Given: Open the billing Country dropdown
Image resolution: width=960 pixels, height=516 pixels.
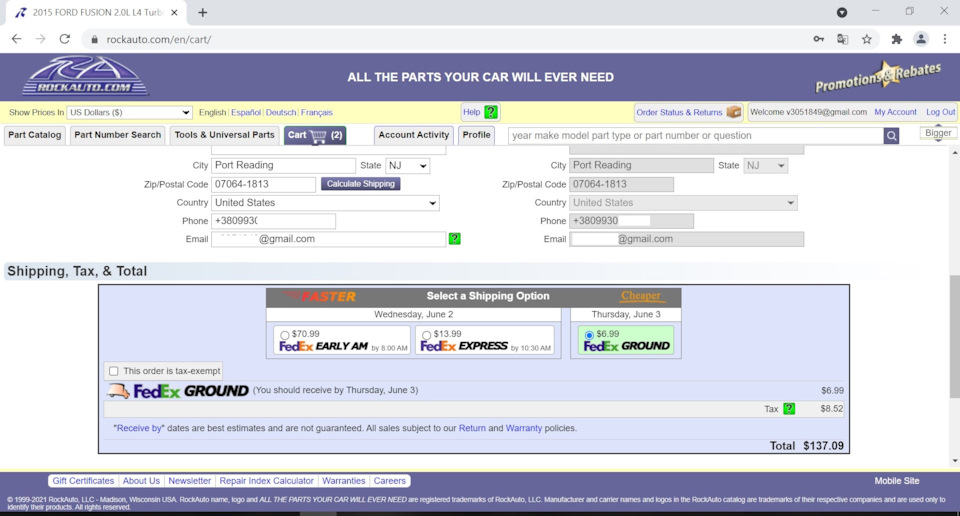Looking at the screenshot, I should click(x=683, y=203).
